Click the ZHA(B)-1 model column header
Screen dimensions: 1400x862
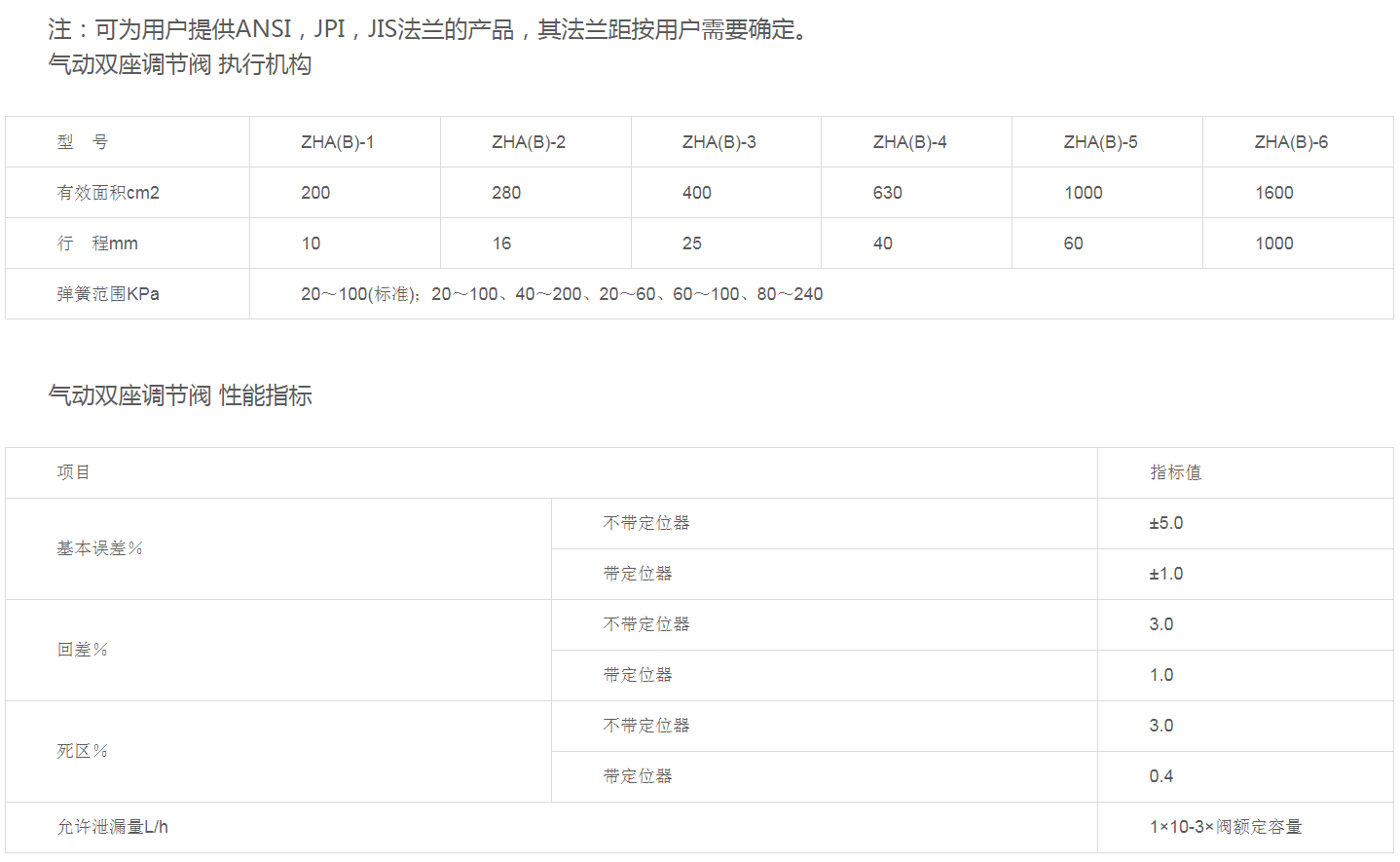[x=337, y=142]
